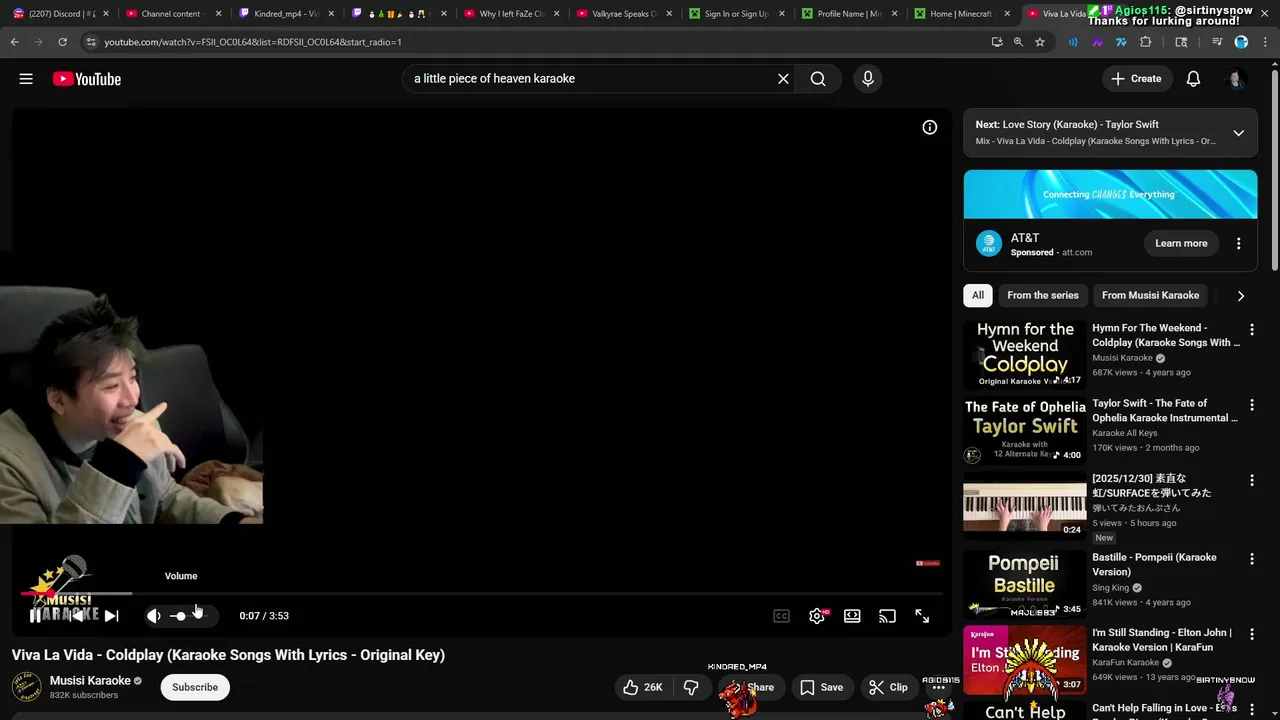This screenshot has width=1280, height=720.
Task: Open Chrome profile avatar in toolbar
Action: click(1241, 42)
